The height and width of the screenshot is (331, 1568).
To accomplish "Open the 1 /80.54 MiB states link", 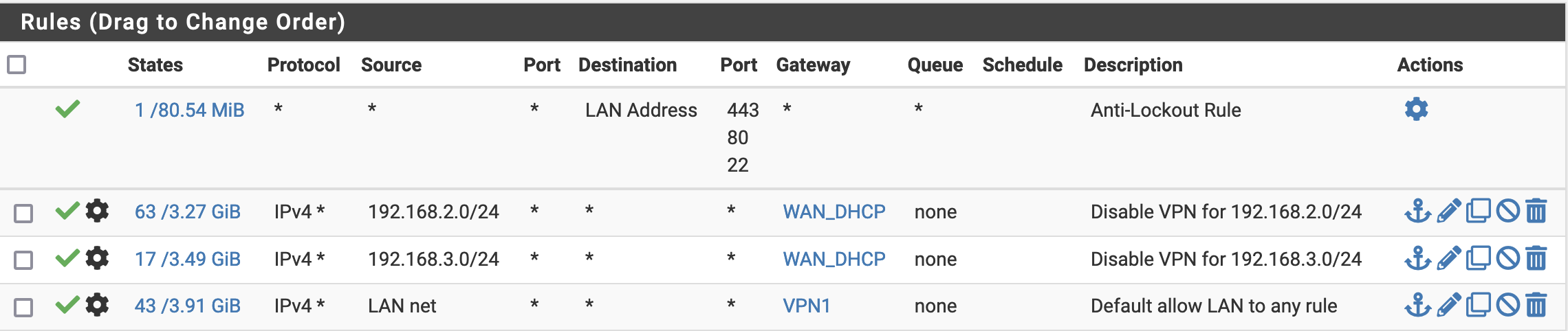I will [x=189, y=110].
